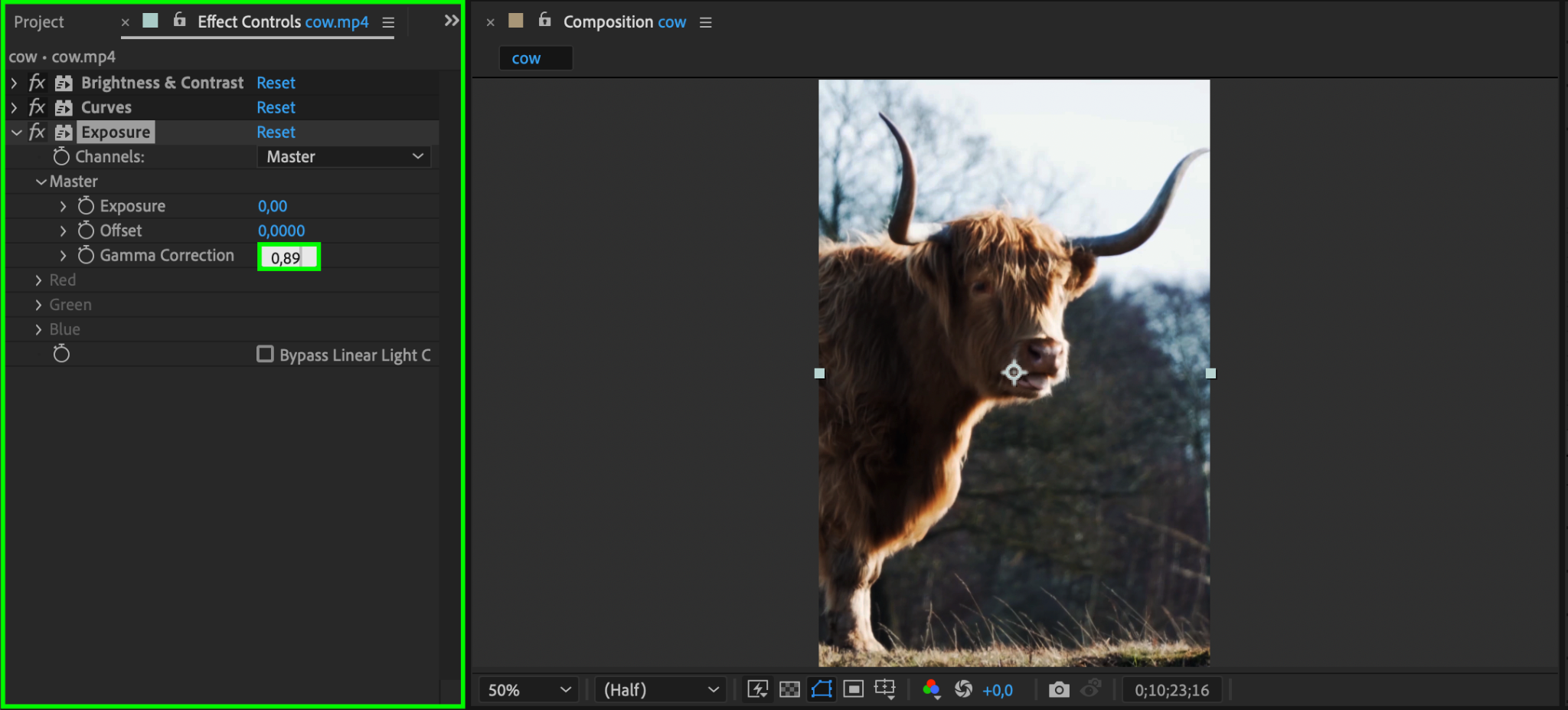Switch to the Project tab

click(x=39, y=22)
